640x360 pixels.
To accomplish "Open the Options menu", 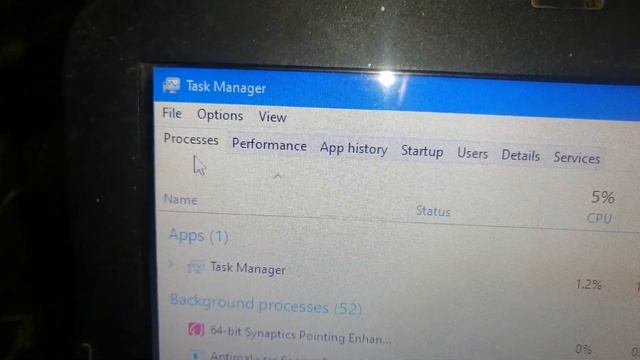I will click(x=220, y=116).
